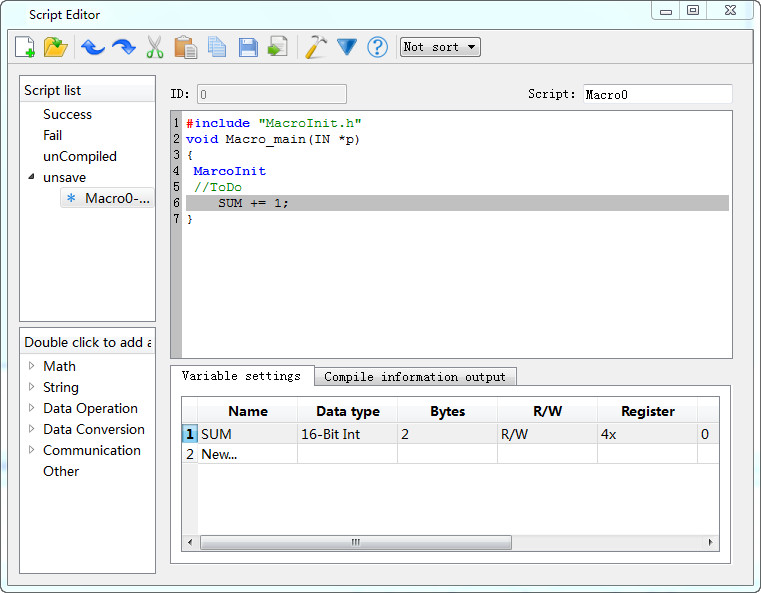Screen dimensions: 761x593
Task: Expand the Data Conversion category
Action: coord(32,429)
